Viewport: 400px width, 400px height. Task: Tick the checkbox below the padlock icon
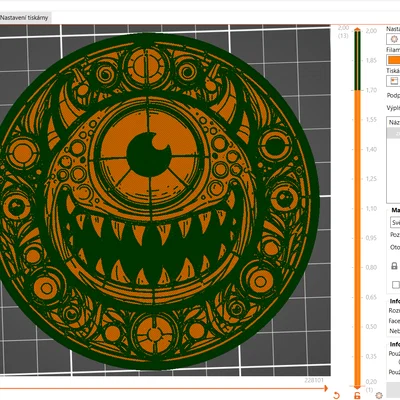click(396, 285)
